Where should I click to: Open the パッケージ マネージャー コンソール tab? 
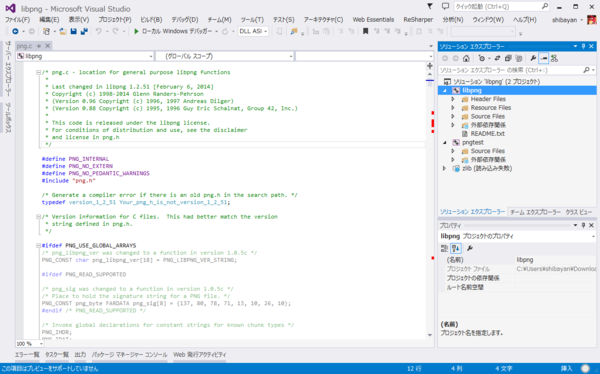point(129,355)
